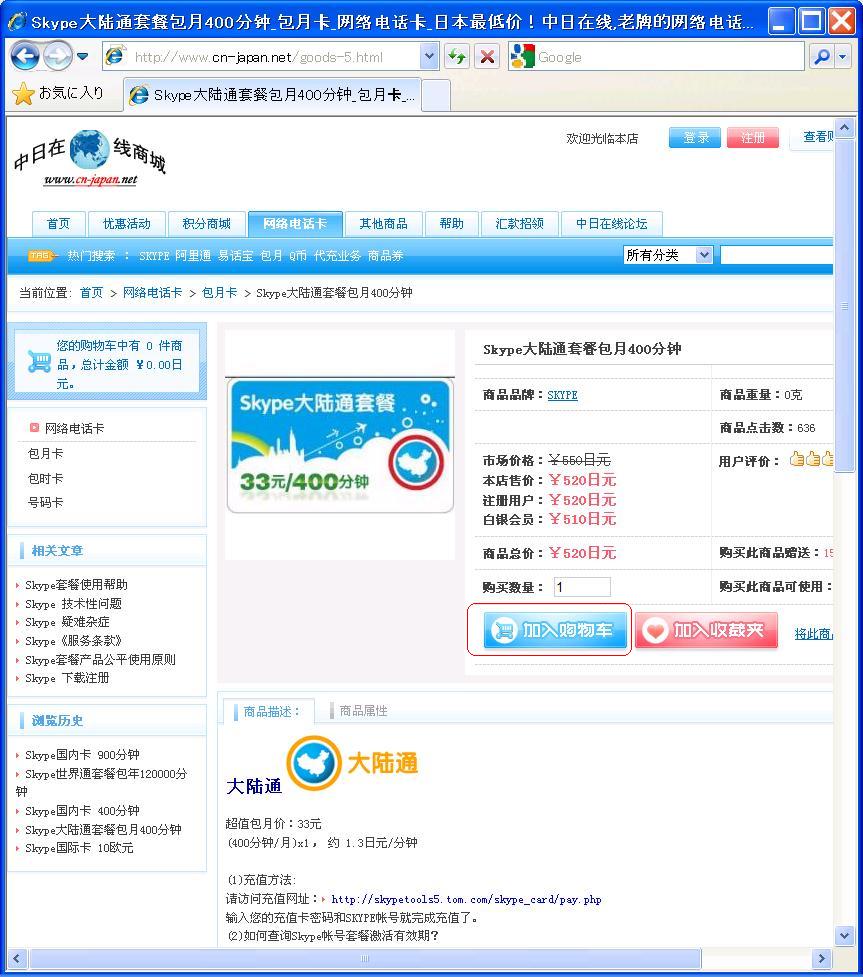Click the site search text field

coord(776,255)
